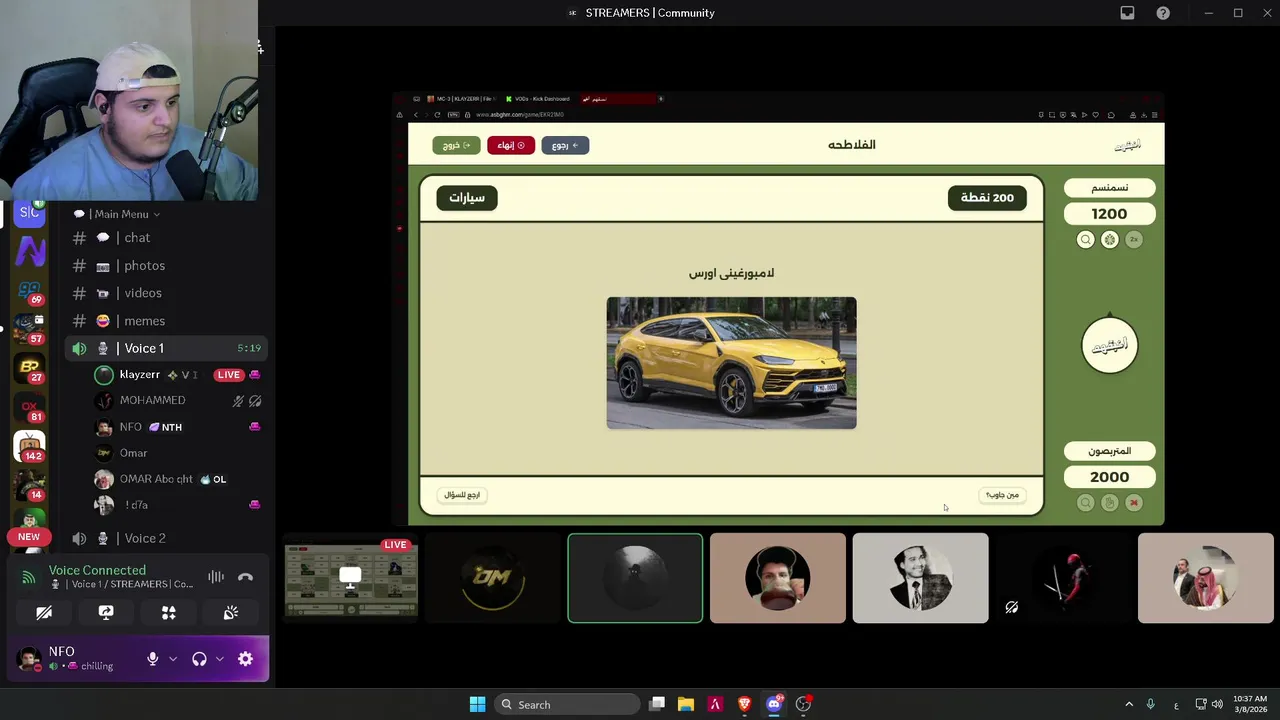This screenshot has height=720, width=1280.
Task: Click magnifier power-up under score 1200
Action: 1085,240
